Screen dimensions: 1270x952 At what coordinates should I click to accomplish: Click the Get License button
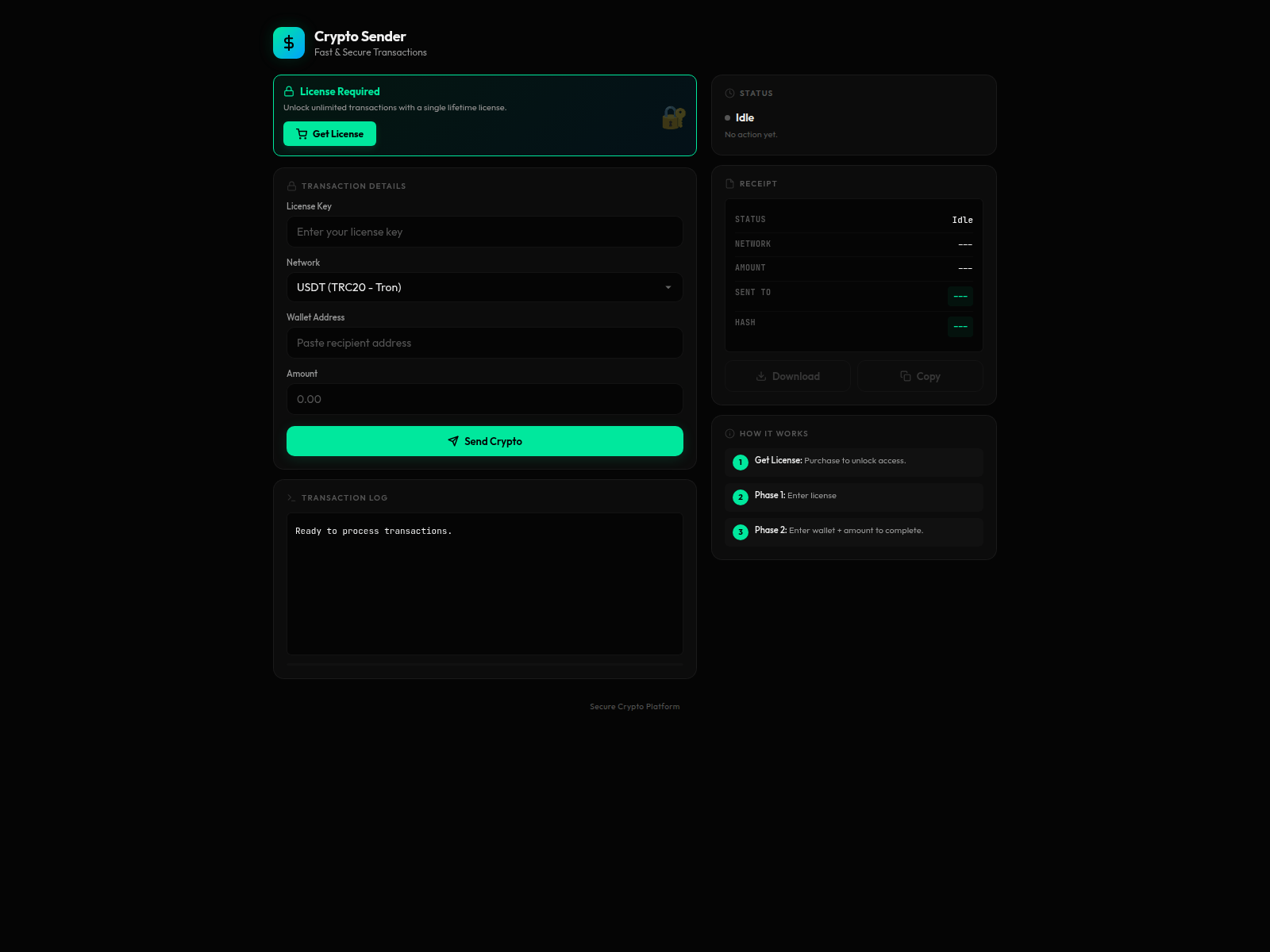coord(329,134)
